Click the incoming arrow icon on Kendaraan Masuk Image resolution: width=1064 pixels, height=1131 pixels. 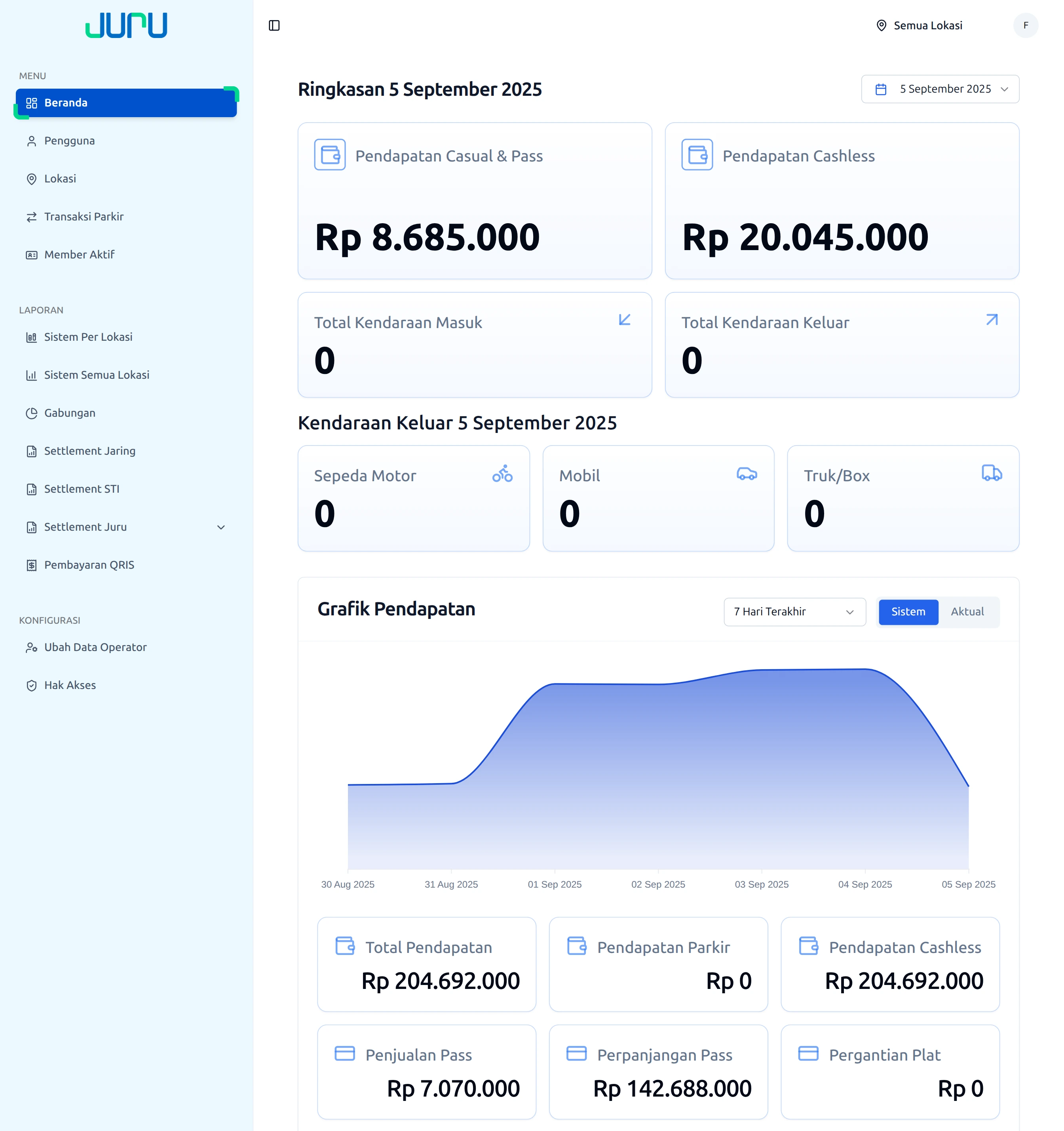point(625,320)
